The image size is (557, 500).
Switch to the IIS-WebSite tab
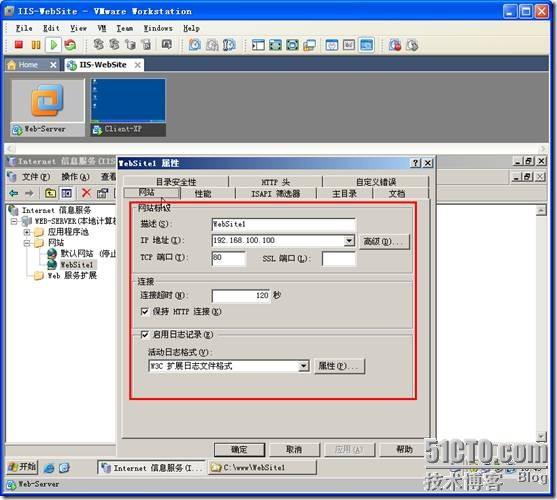point(103,65)
